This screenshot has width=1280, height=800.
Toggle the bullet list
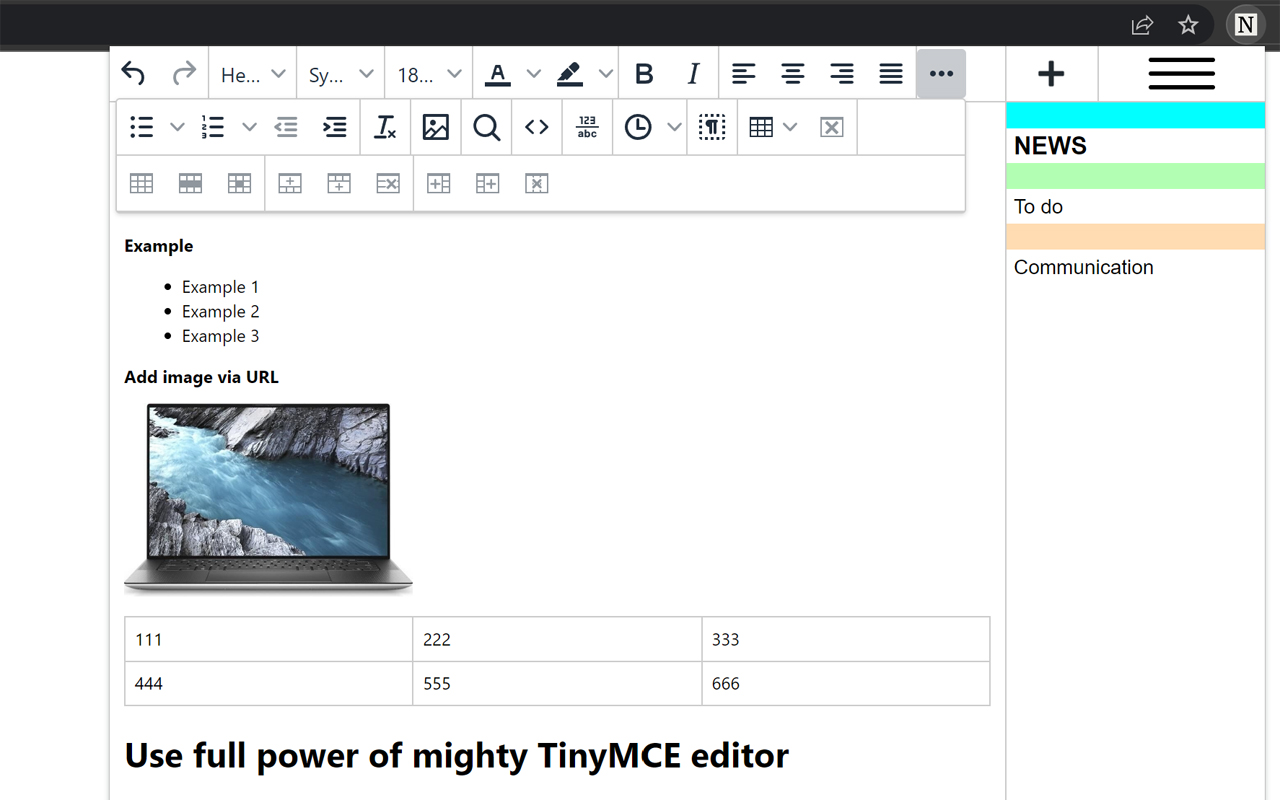tap(142, 127)
